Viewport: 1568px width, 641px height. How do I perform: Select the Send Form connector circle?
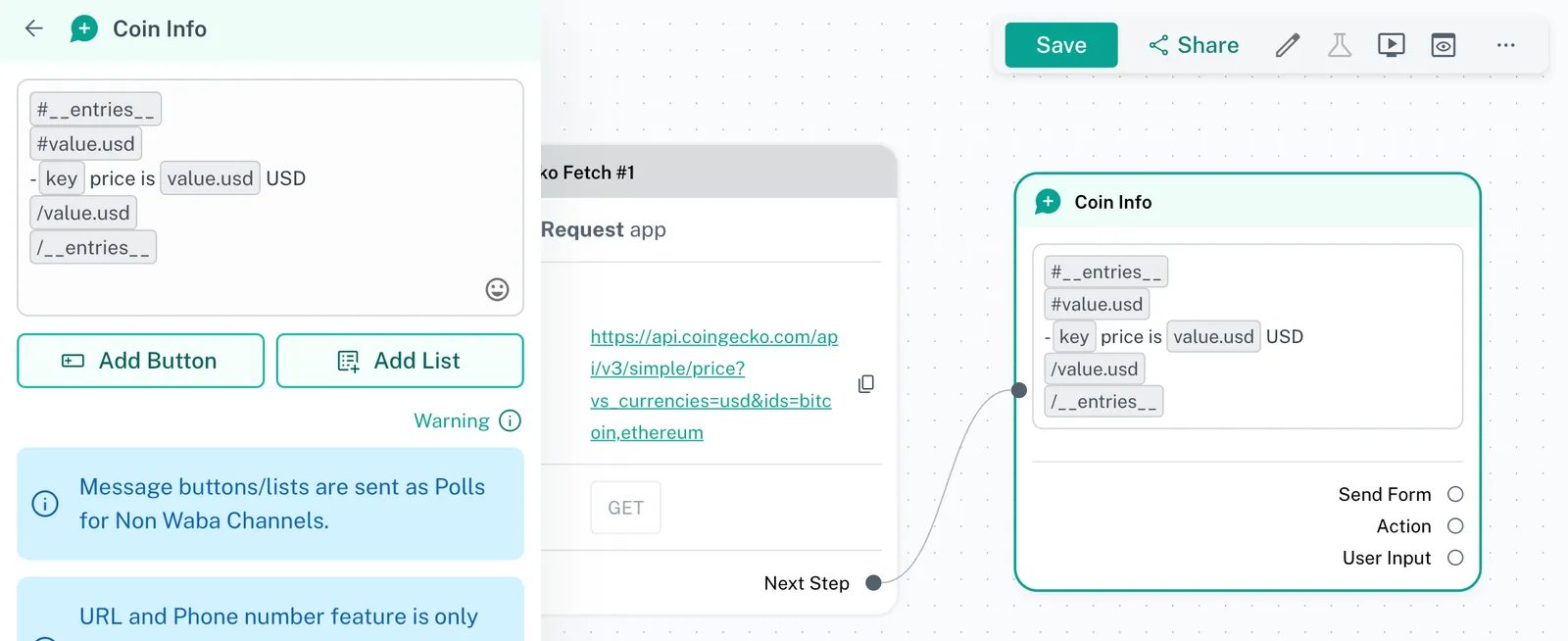[x=1455, y=494]
